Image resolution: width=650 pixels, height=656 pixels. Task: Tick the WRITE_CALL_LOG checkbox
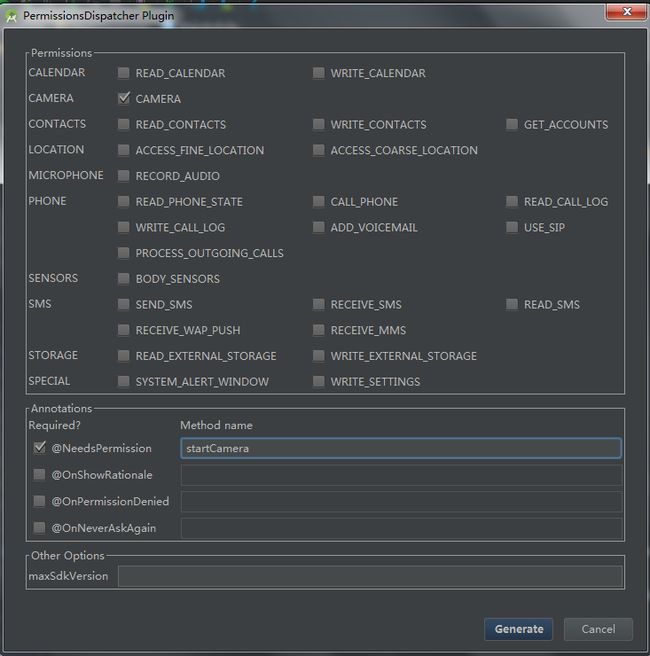123,227
